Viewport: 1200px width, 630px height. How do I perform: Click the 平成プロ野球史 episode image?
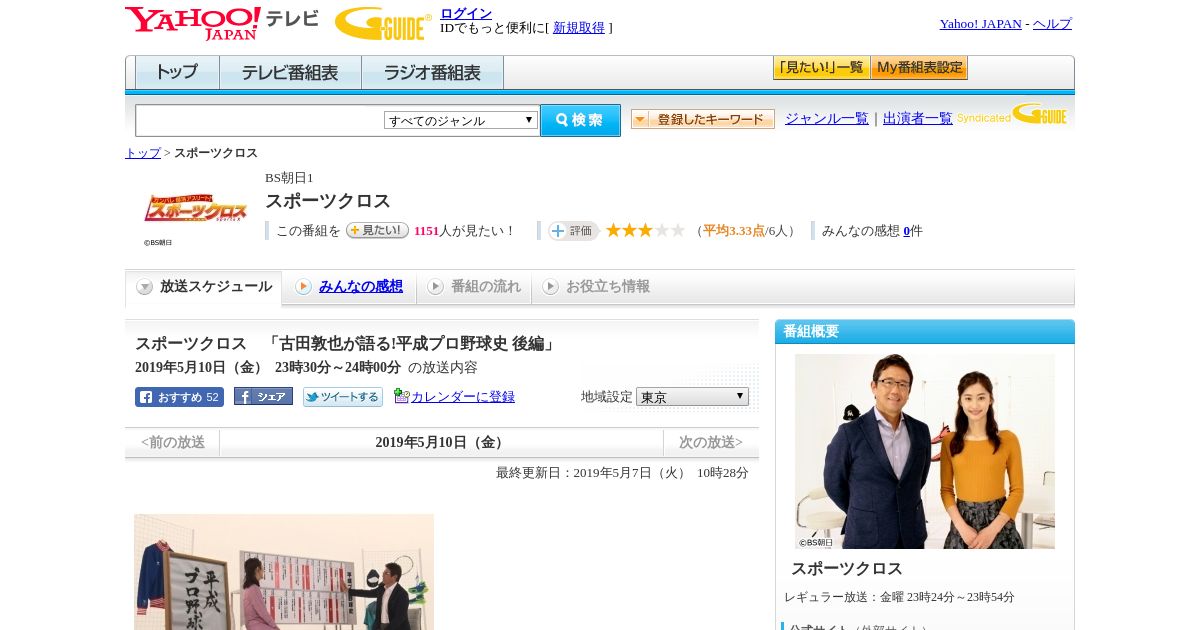[x=284, y=572]
